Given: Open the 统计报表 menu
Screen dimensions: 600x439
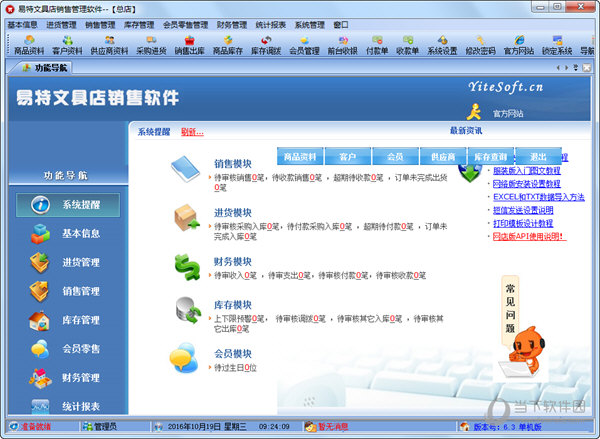Looking at the screenshot, I should 271,25.
